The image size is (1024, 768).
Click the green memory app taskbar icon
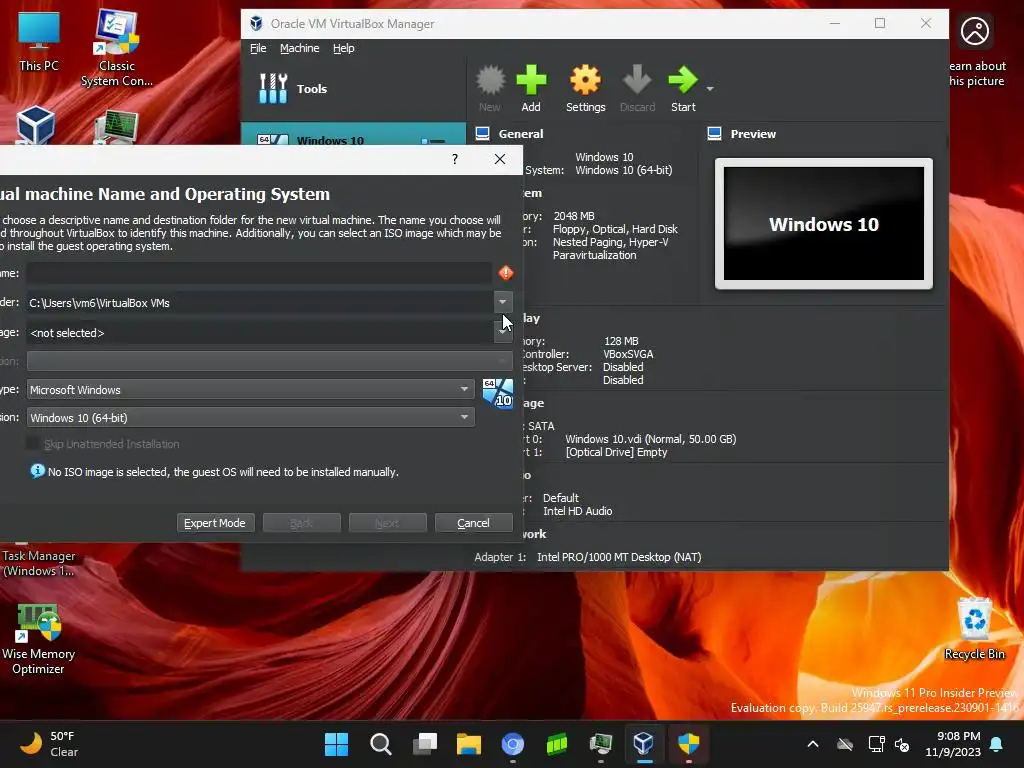point(556,744)
